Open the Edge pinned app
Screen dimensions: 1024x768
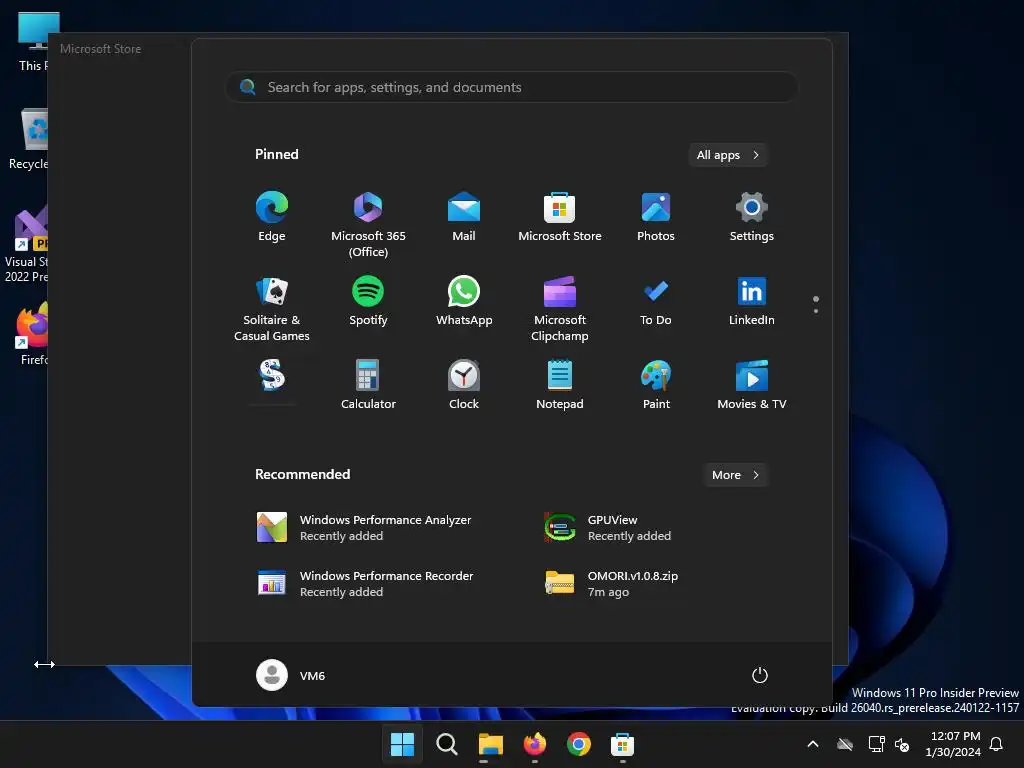(272, 217)
